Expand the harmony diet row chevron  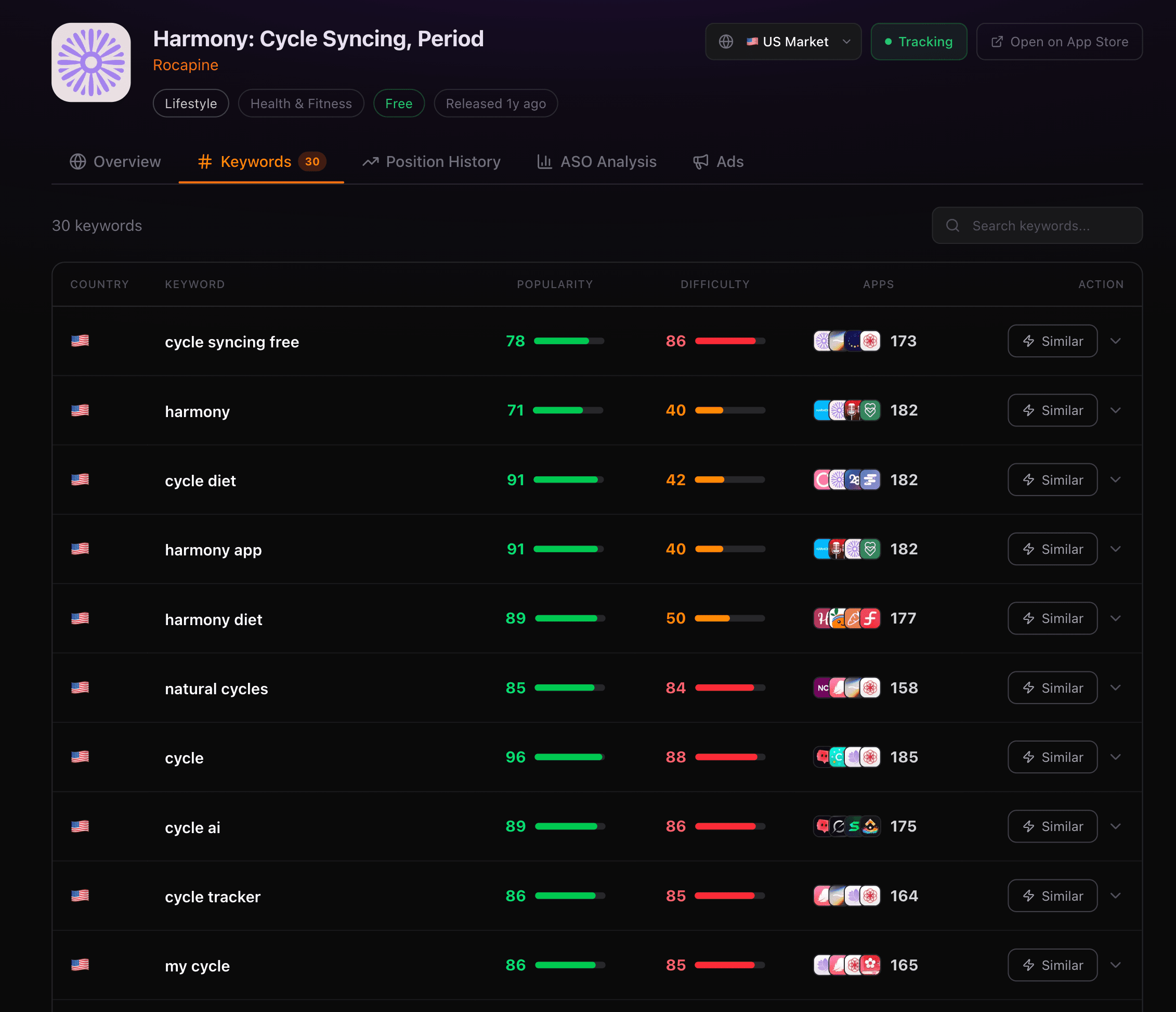pos(1115,618)
